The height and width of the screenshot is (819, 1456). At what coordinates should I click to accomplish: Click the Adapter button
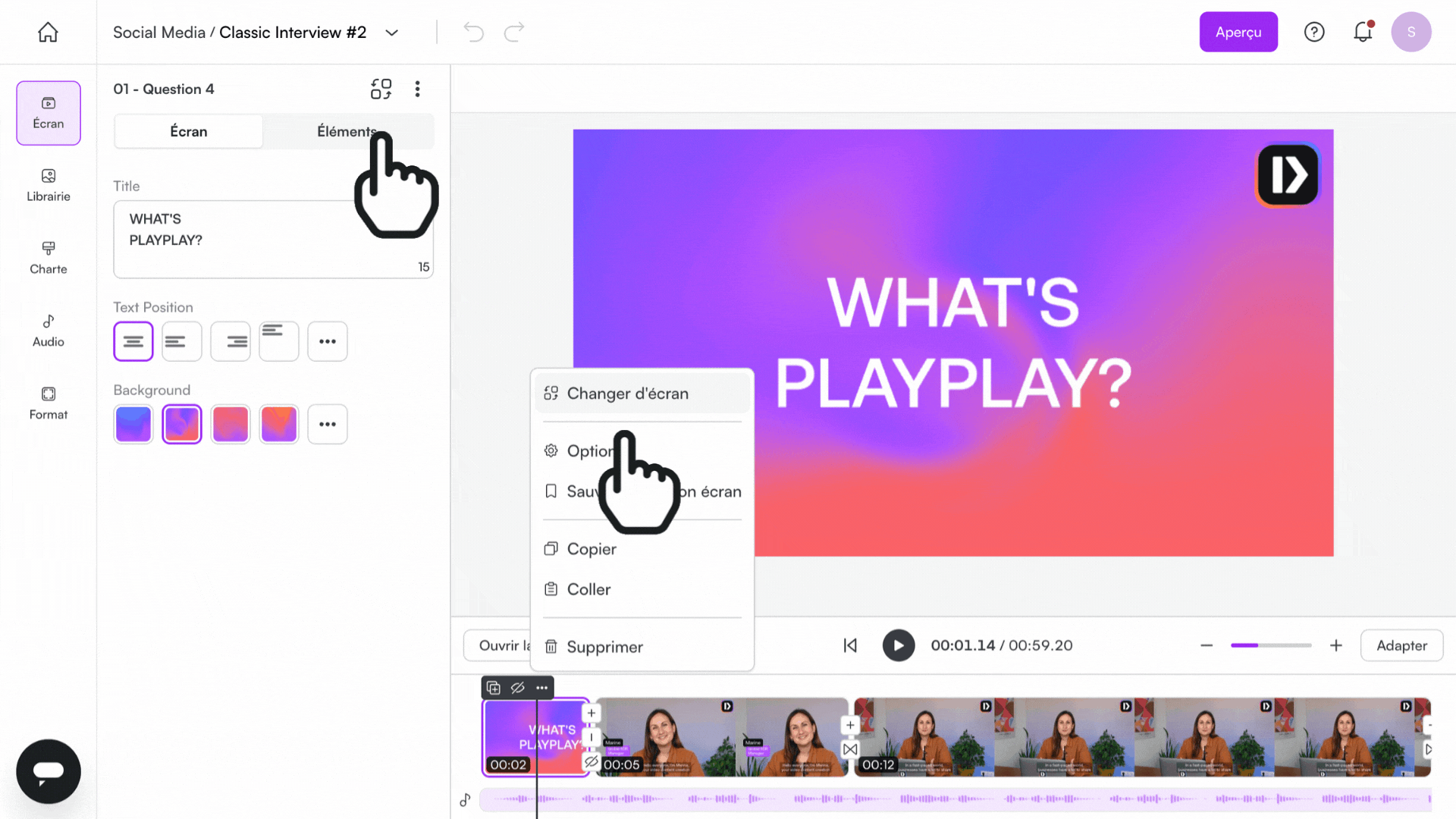point(1401,645)
